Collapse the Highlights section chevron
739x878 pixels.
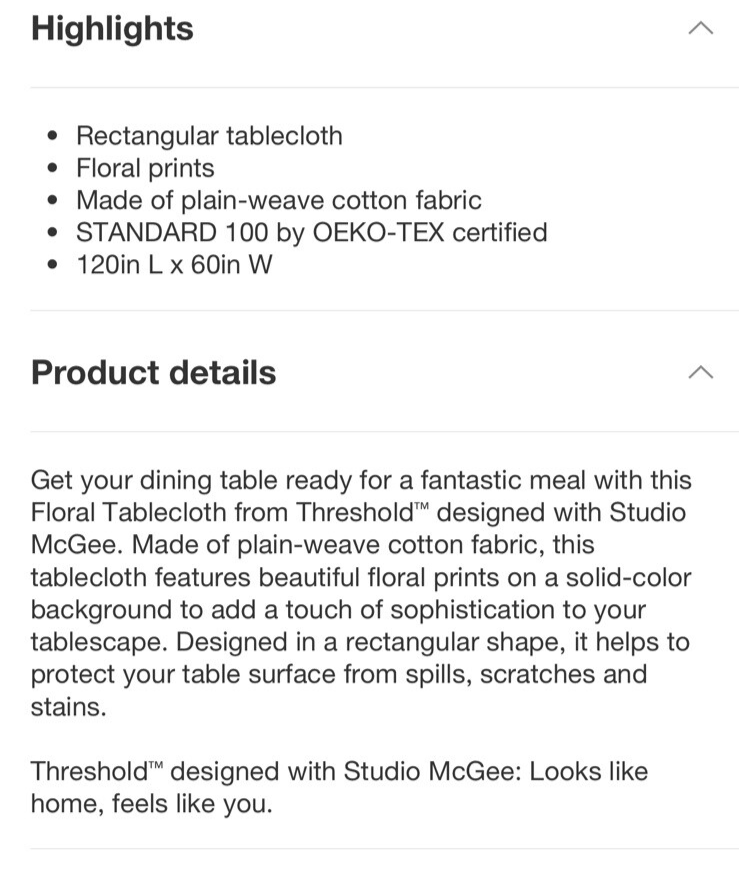tap(700, 28)
